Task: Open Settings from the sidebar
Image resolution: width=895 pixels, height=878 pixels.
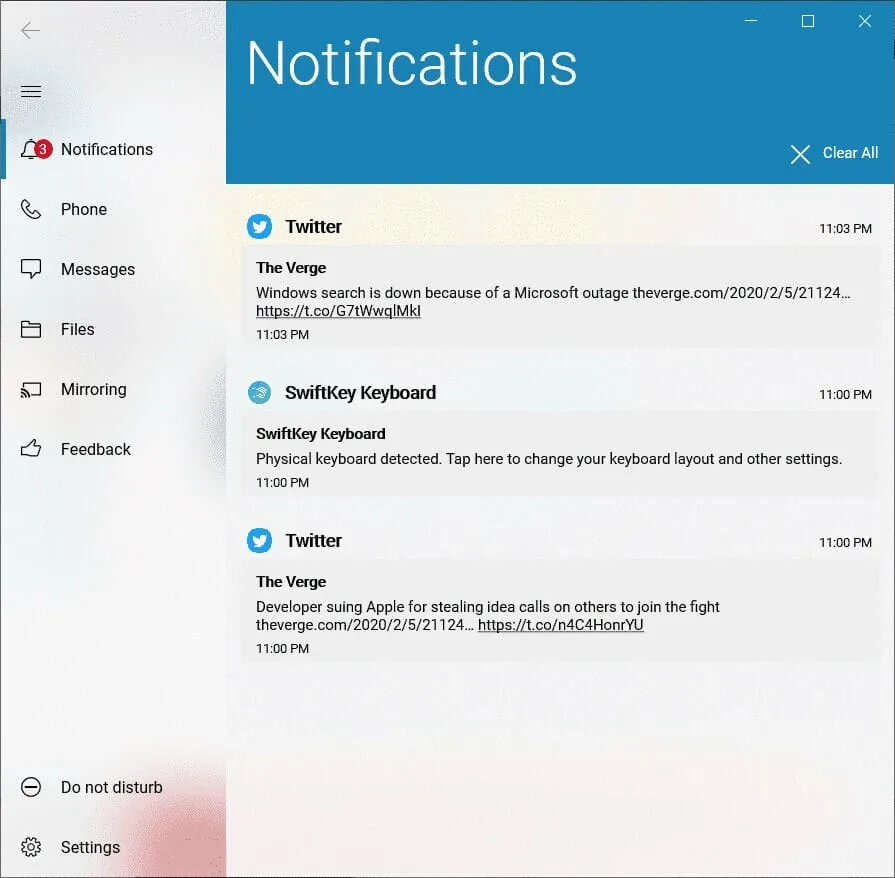Action: [113, 847]
